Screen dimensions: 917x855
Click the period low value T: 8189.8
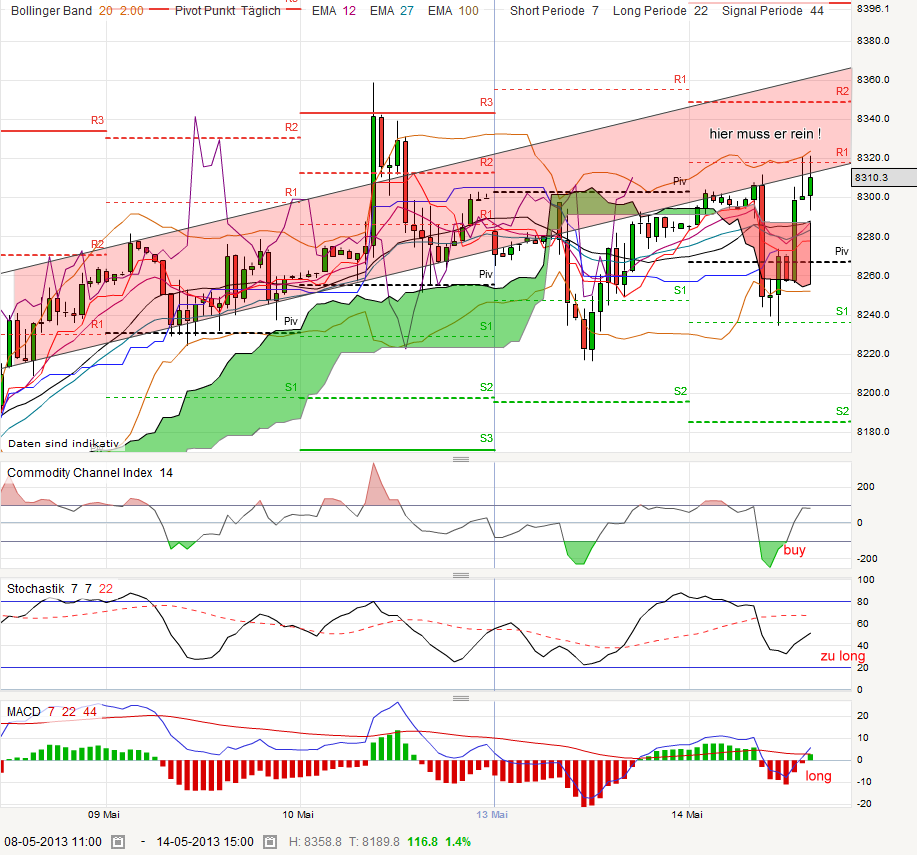pyautogui.click(x=374, y=842)
